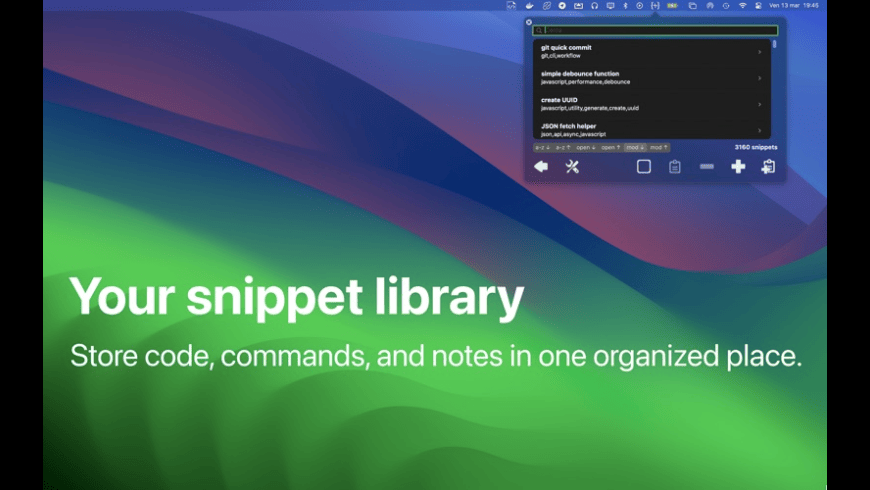Click the headphones menu bar icon
The height and width of the screenshot is (490, 870).
click(x=594, y=6)
